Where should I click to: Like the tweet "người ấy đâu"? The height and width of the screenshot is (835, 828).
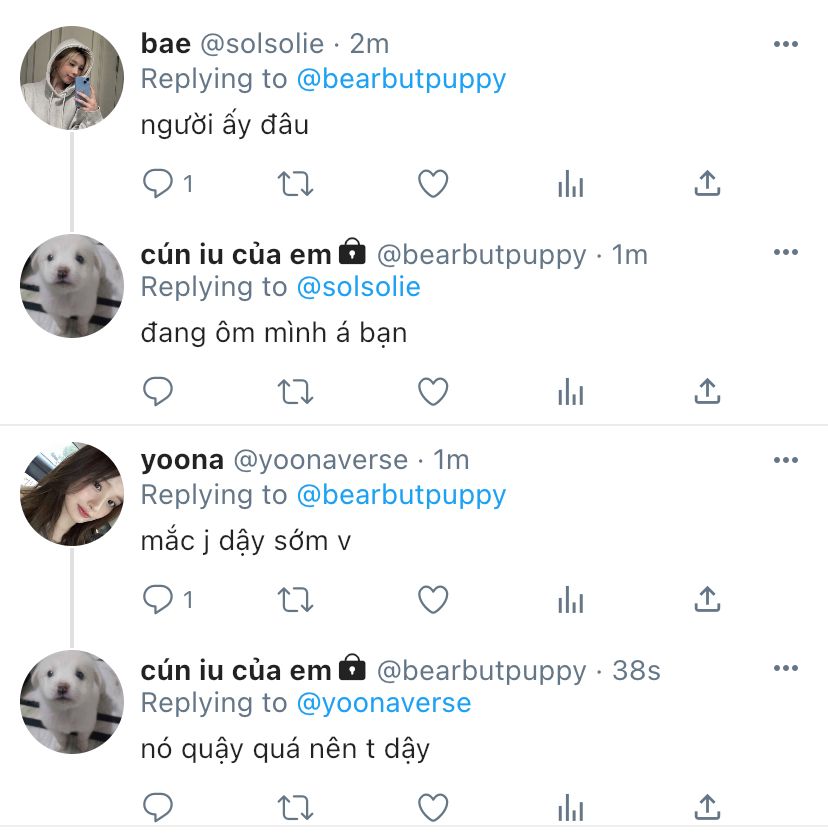433,184
